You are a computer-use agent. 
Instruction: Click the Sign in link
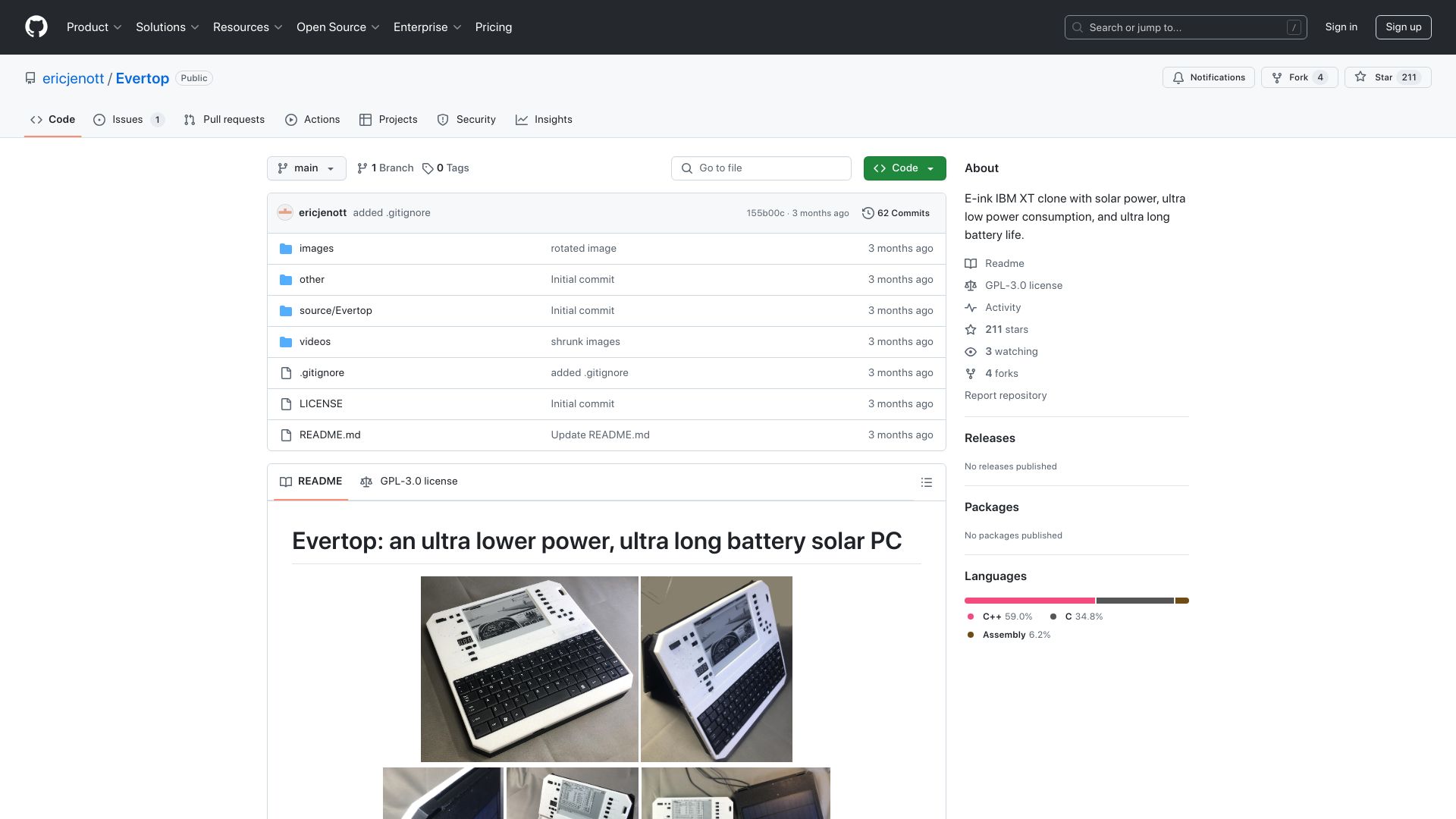(1341, 27)
